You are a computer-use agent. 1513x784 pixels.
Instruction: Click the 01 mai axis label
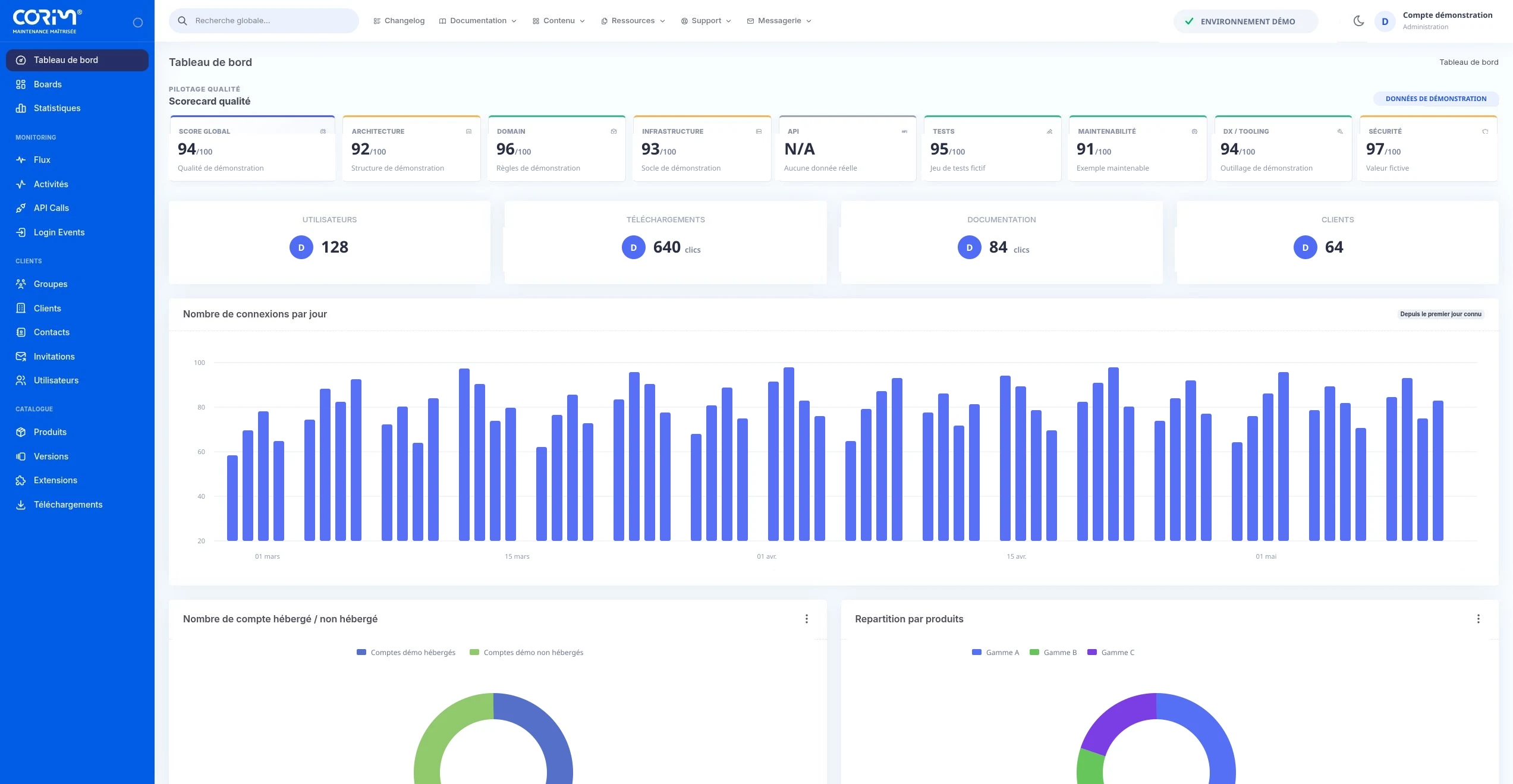point(1266,556)
